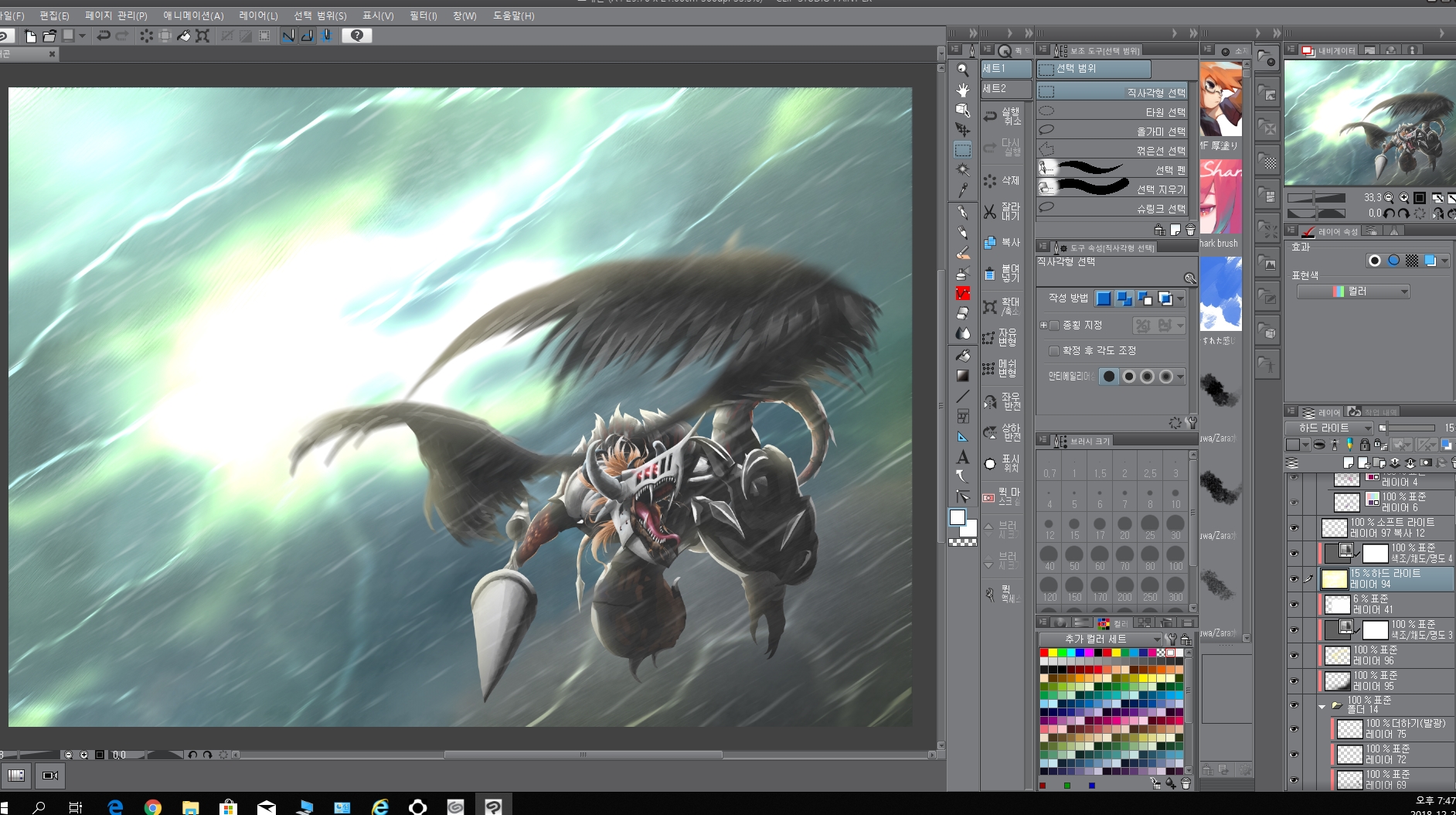Open 안티에일리어싱 dropdown arrow

tap(1180, 377)
